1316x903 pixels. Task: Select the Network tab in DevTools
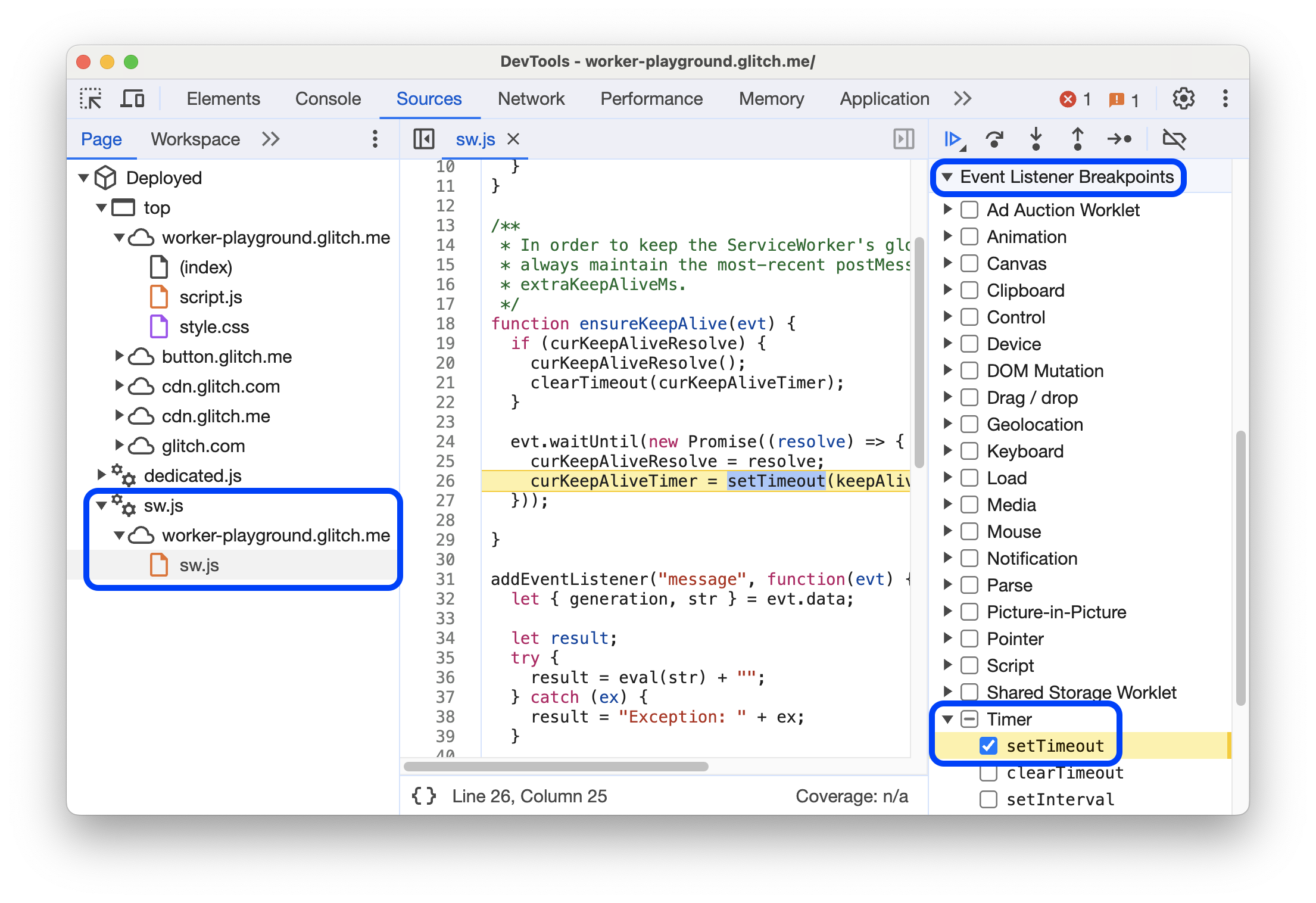(x=531, y=99)
